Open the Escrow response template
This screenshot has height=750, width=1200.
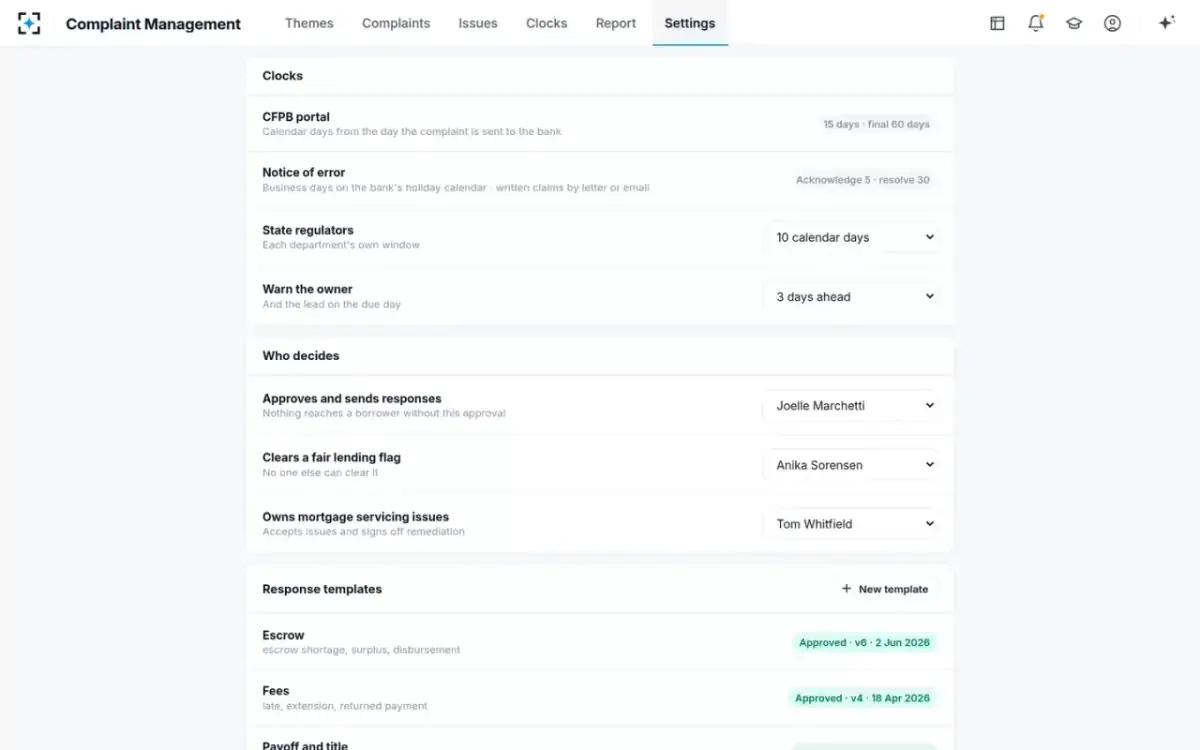600,642
